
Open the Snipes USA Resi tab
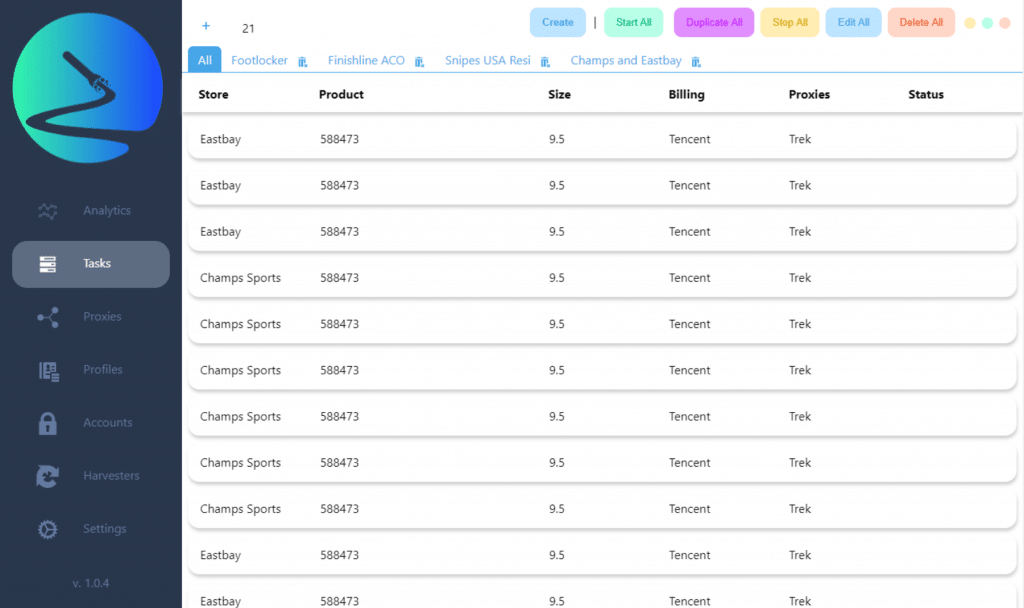(488, 61)
